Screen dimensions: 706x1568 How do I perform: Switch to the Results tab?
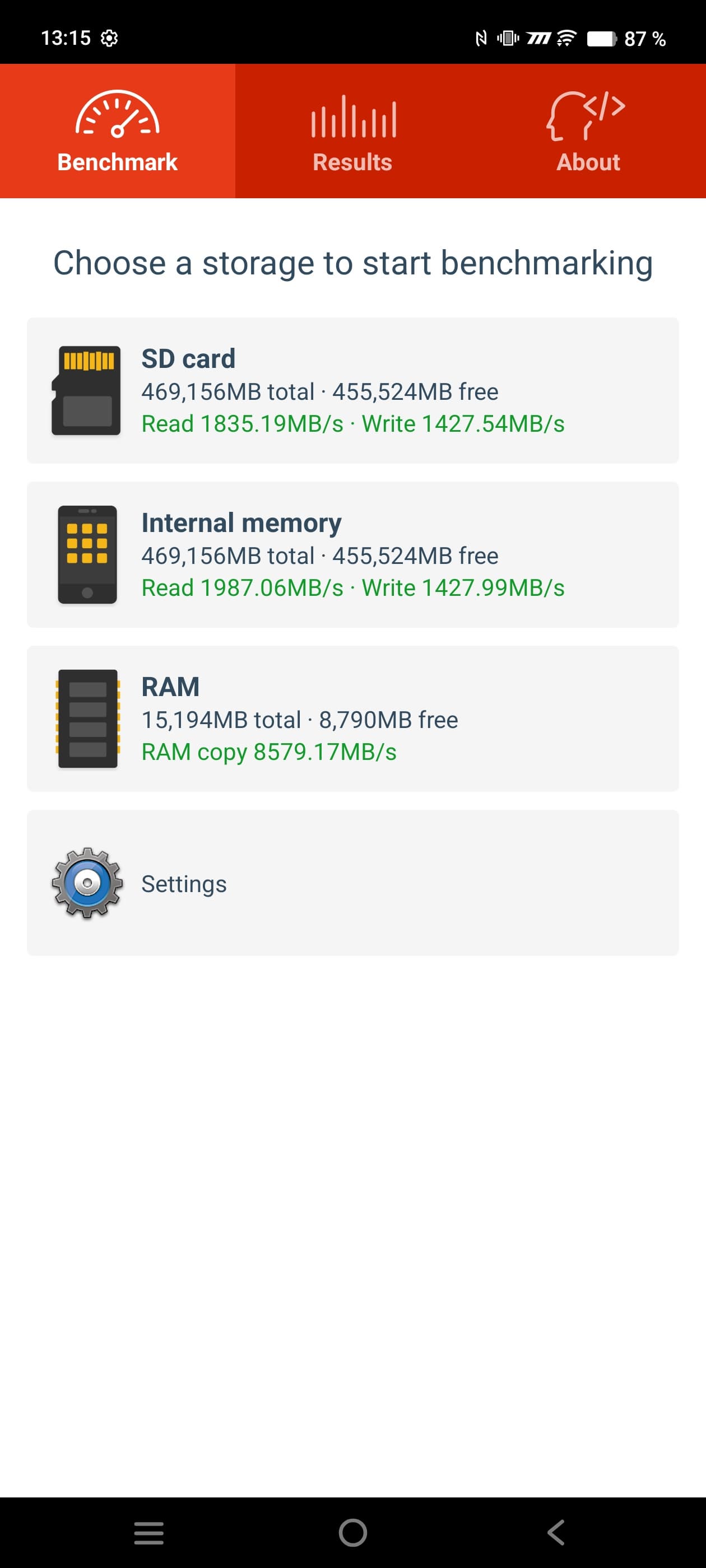pyautogui.click(x=352, y=162)
